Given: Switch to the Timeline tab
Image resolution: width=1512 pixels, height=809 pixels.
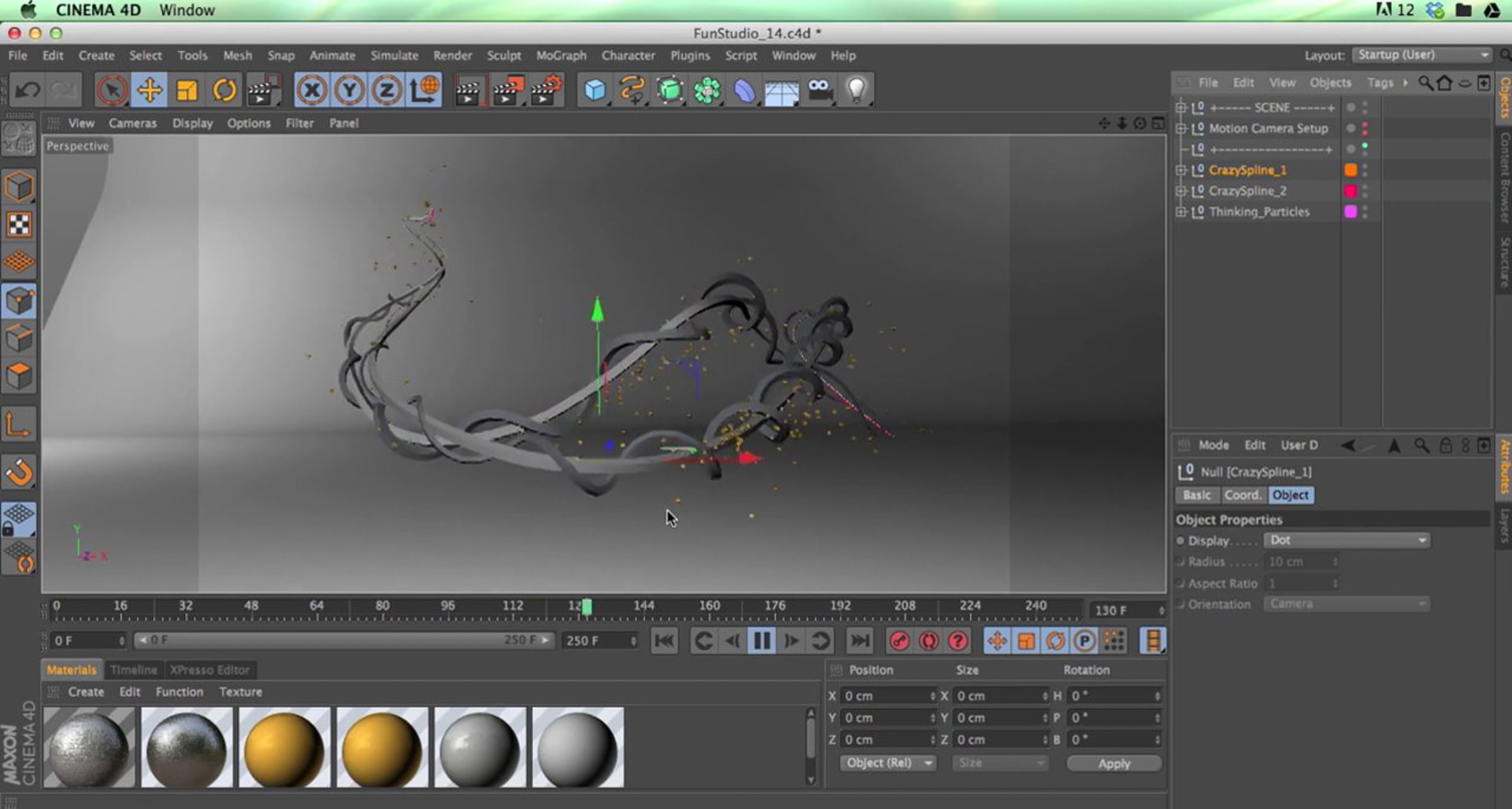Looking at the screenshot, I should [x=134, y=670].
